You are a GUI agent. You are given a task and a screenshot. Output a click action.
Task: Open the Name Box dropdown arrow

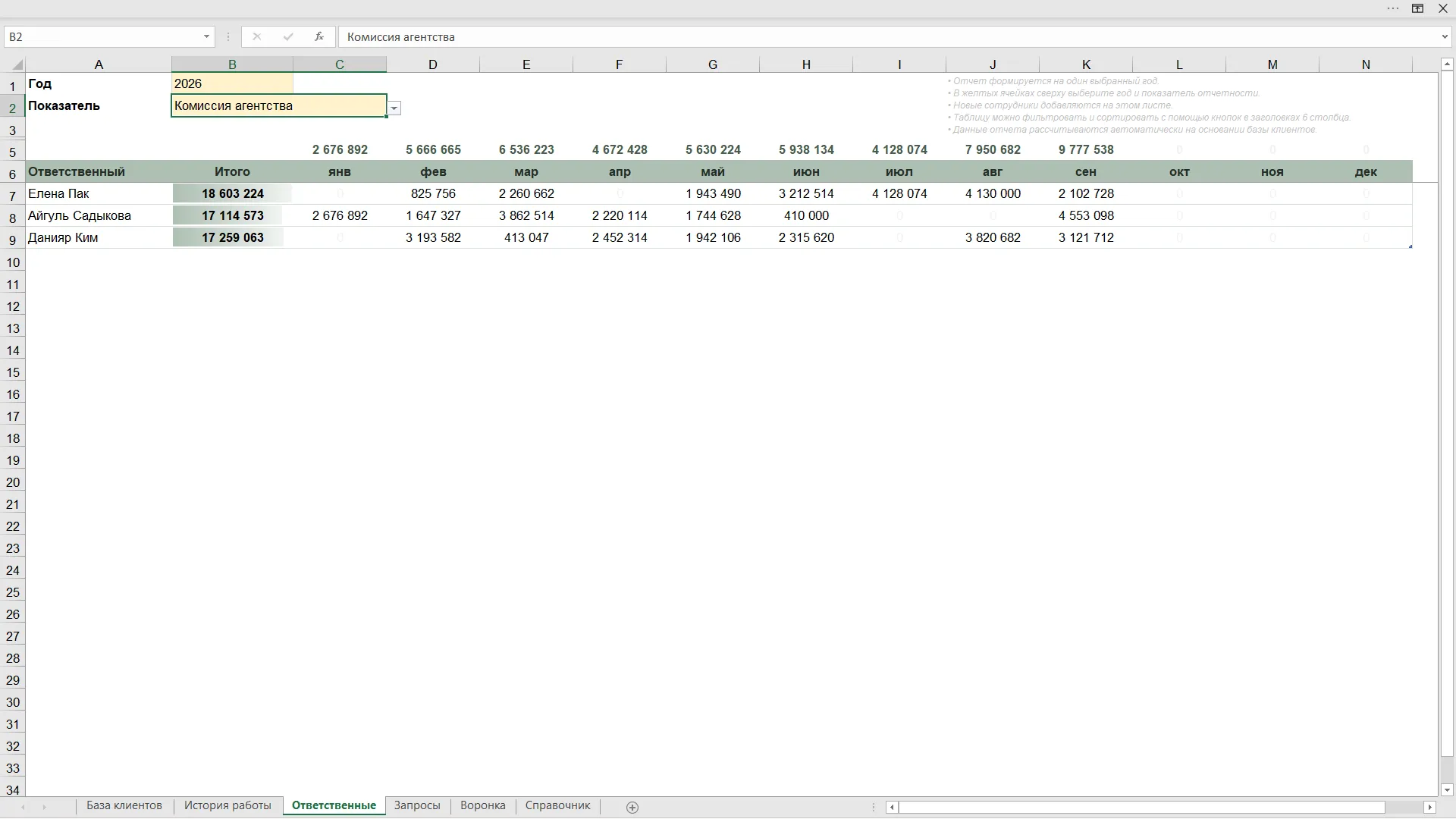(206, 36)
